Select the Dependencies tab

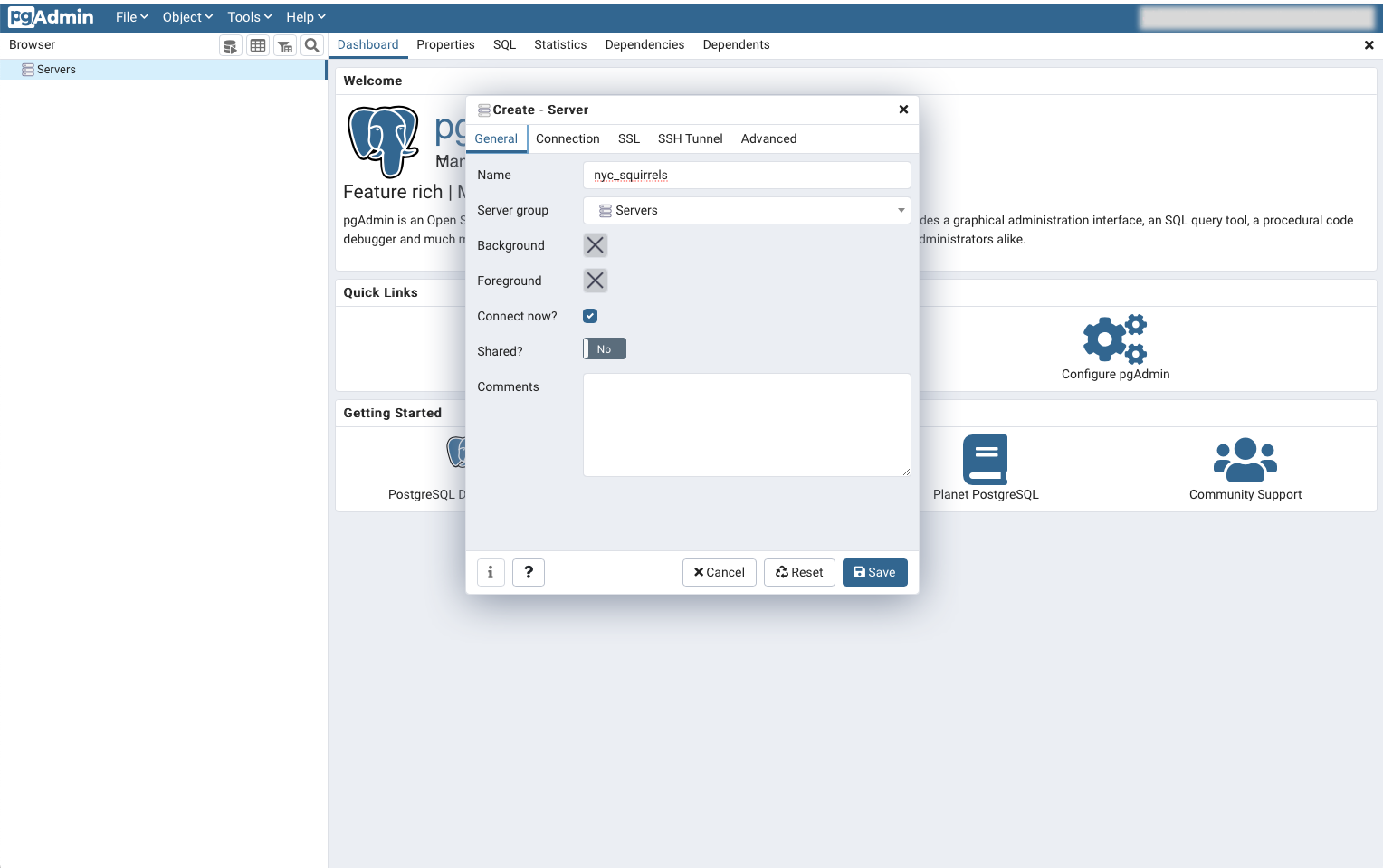point(644,45)
